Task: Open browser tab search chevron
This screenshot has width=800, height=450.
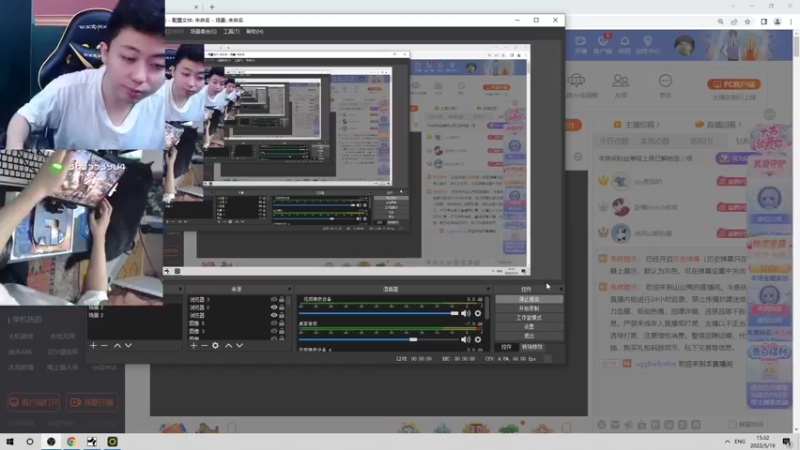Action: 733,6
